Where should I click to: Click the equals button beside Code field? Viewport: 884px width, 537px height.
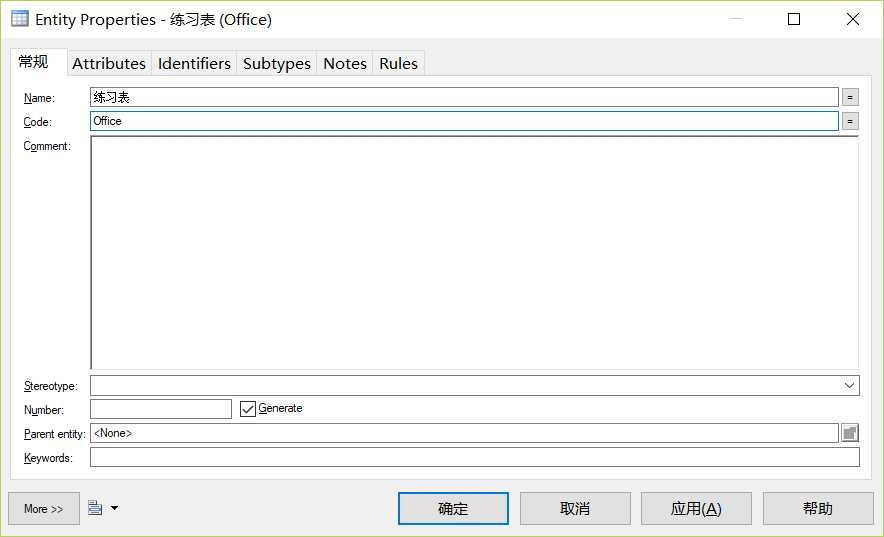pyautogui.click(x=850, y=121)
